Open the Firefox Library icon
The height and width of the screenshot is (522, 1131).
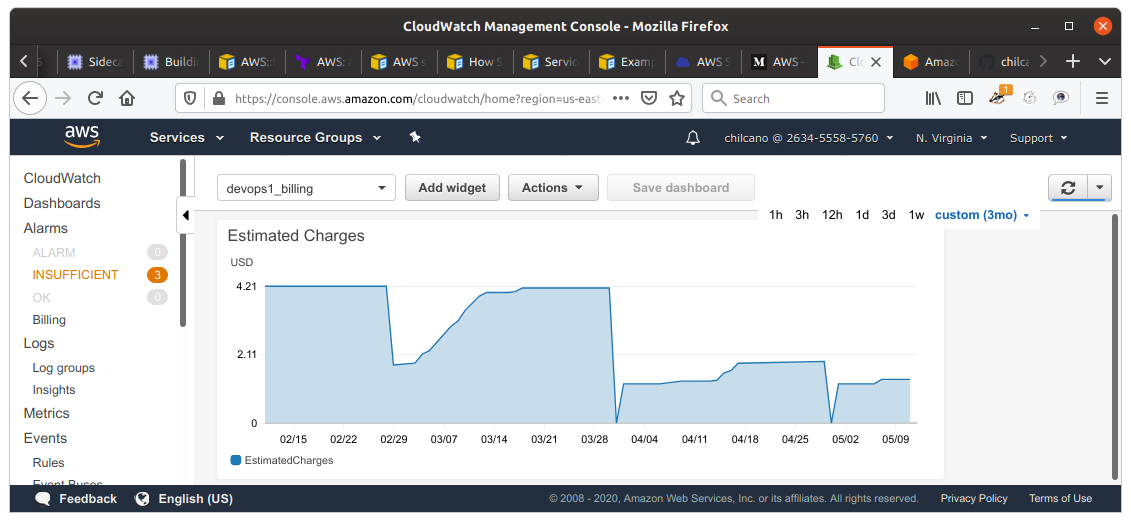click(933, 99)
